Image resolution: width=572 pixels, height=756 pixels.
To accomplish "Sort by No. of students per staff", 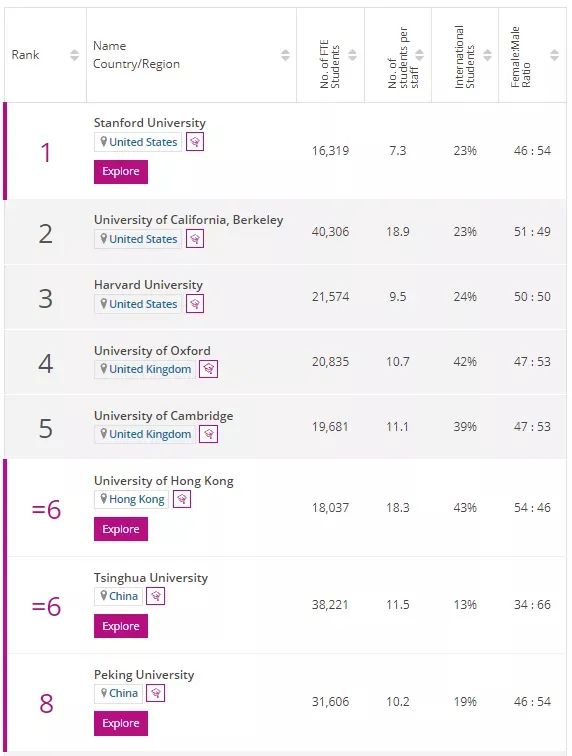I will click(x=420, y=55).
